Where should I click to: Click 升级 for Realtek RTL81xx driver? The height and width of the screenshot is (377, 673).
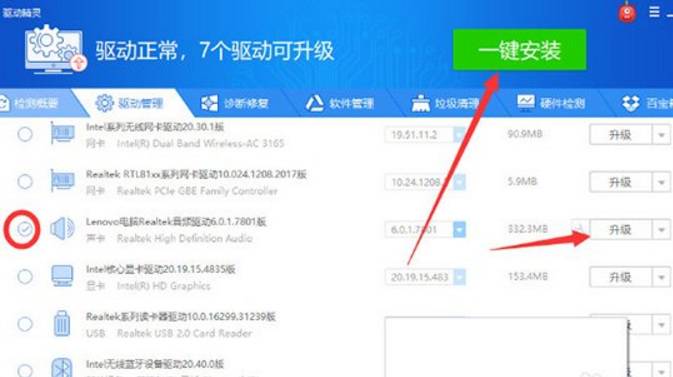620,182
